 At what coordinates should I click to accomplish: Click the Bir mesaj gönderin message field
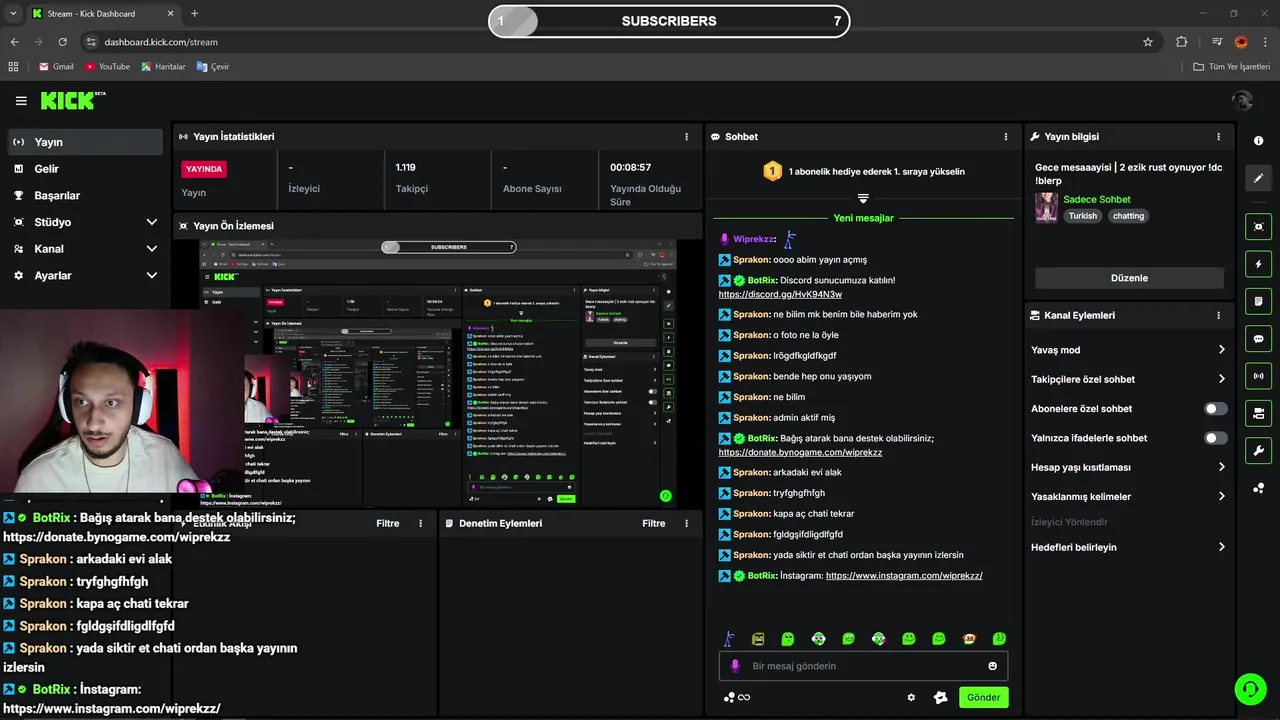click(x=864, y=666)
